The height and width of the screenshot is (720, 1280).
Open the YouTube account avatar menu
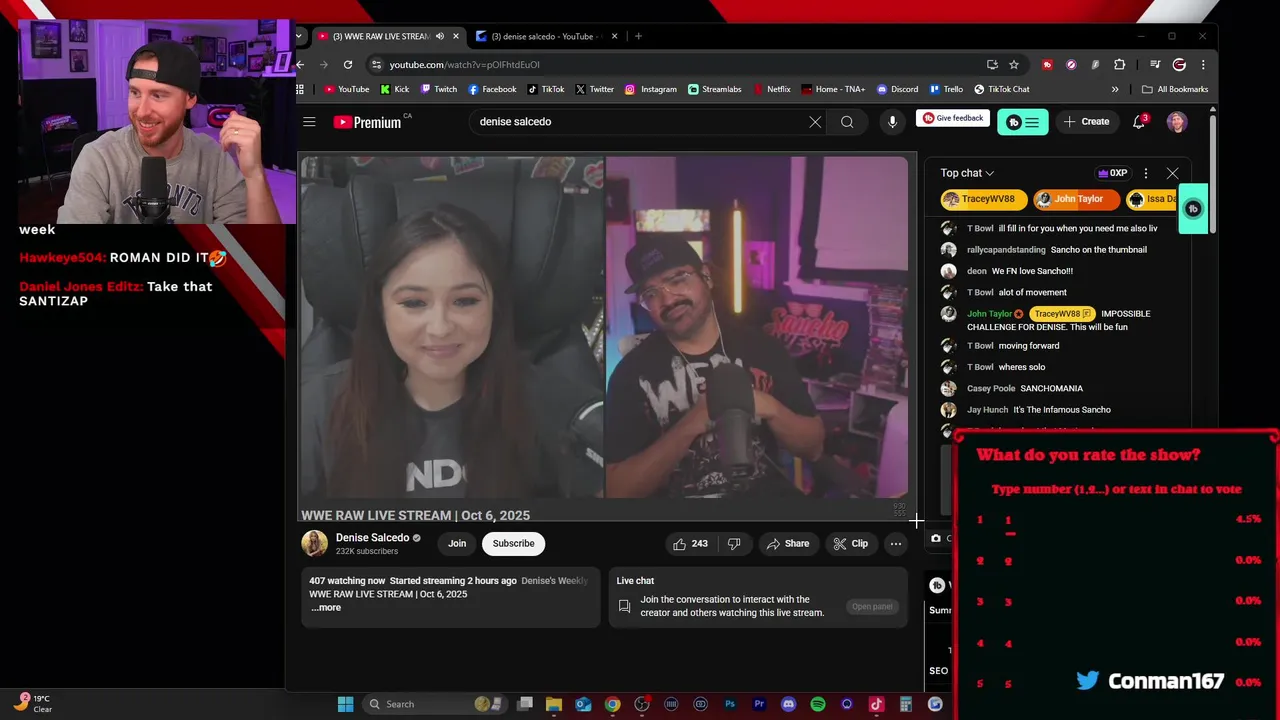click(1177, 122)
